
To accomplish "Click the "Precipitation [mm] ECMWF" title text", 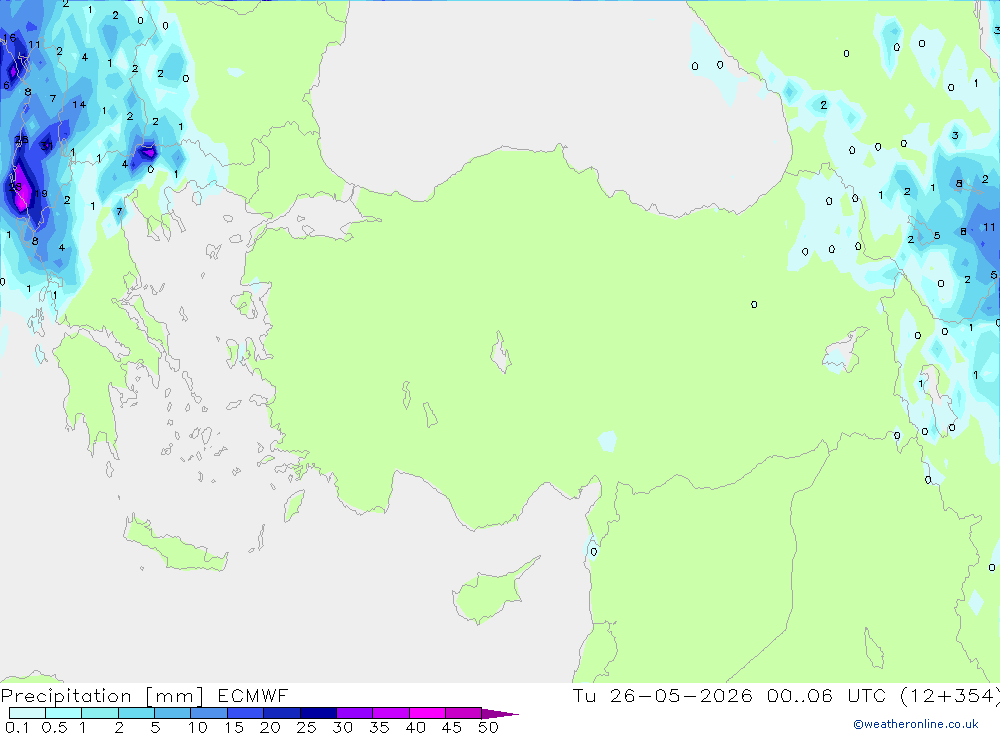I will [x=144, y=696].
